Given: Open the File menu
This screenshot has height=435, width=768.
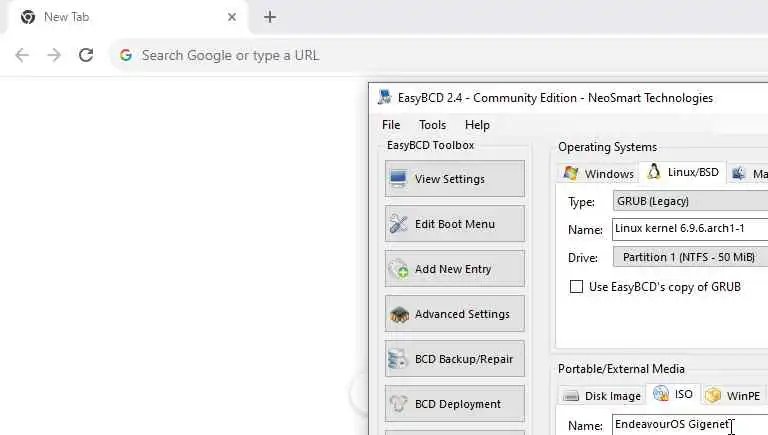Looking at the screenshot, I should pyautogui.click(x=391, y=125).
